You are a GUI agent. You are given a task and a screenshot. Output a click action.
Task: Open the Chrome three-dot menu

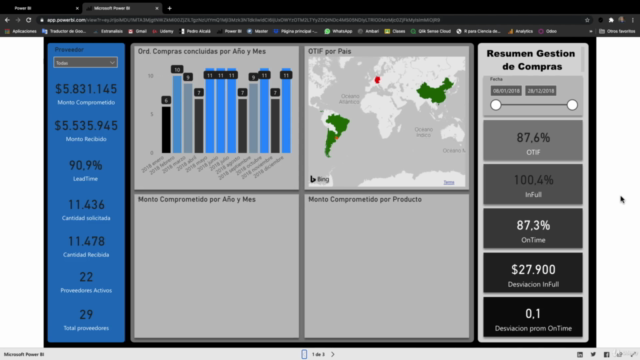(633, 20)
